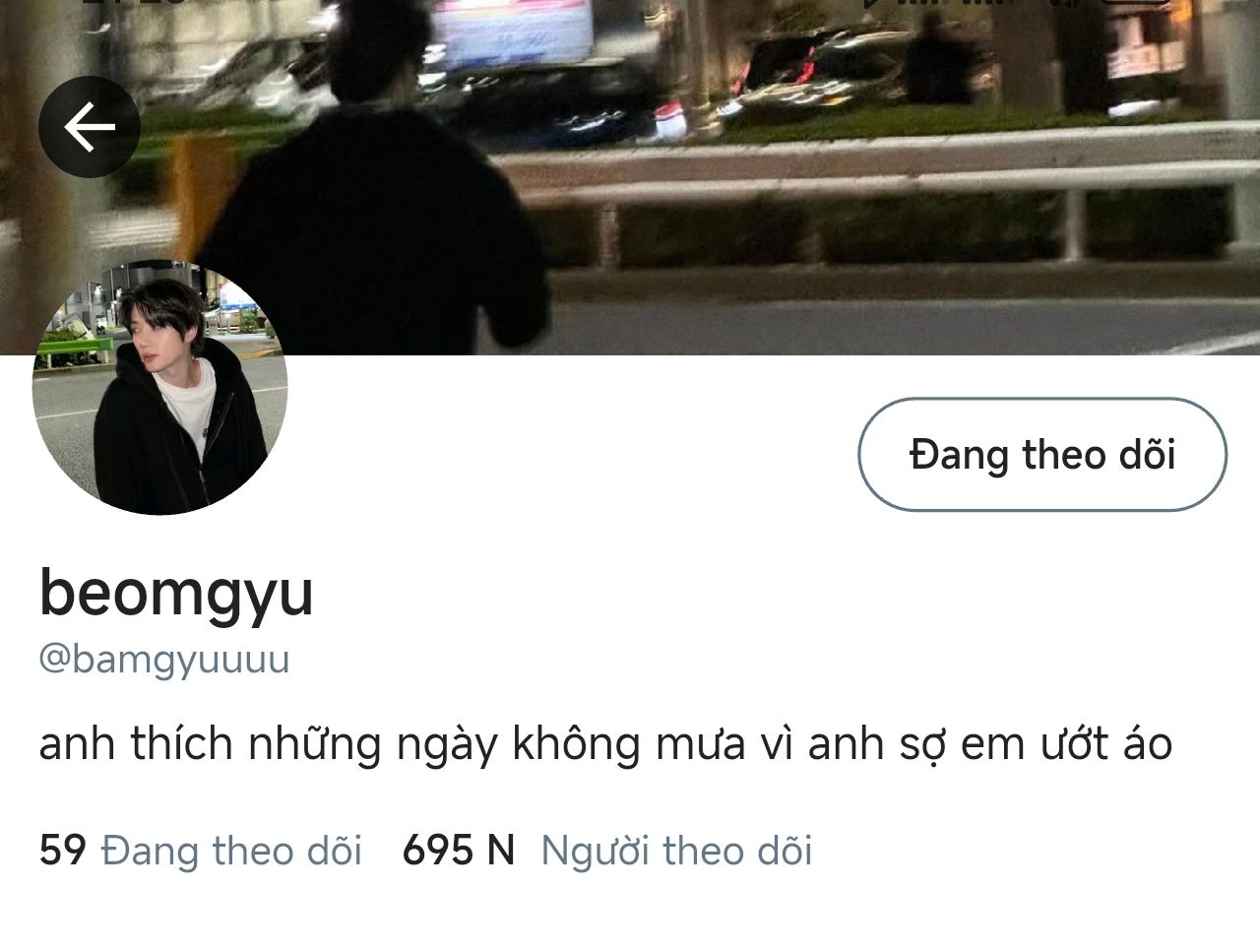Open the '695 N' followers count
Image resolution: width=1260 pixels, height=952 pixels.
pos(459,850)
